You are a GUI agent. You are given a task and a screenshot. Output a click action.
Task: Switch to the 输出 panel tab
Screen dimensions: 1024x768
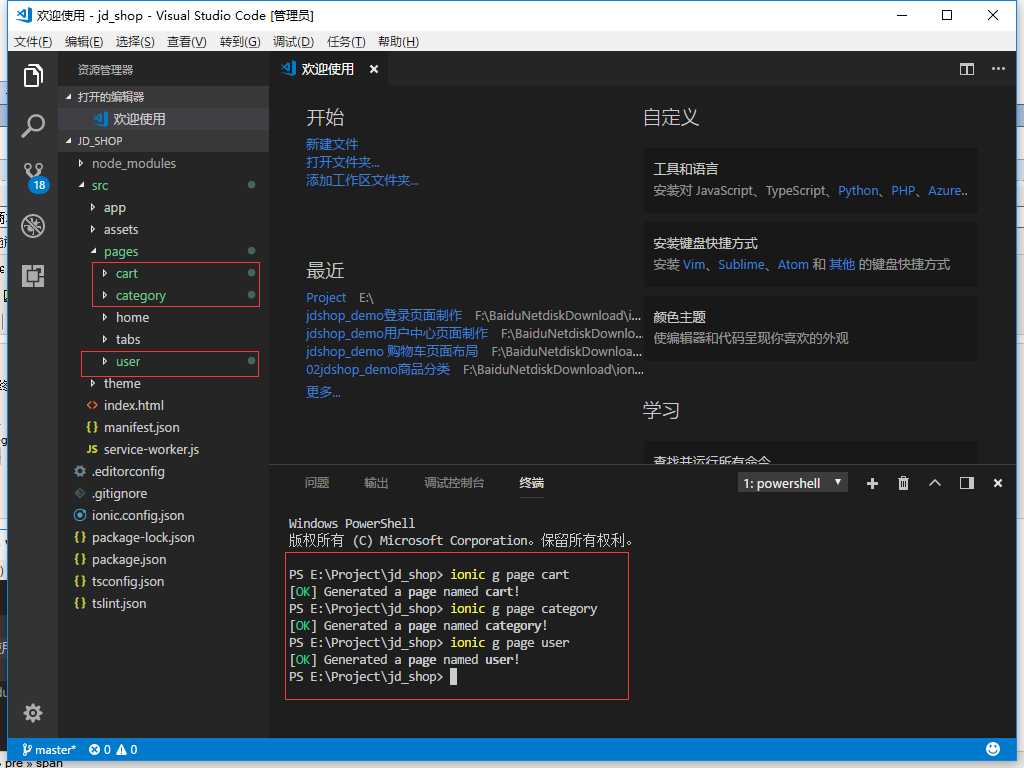(x=376, y=483)
